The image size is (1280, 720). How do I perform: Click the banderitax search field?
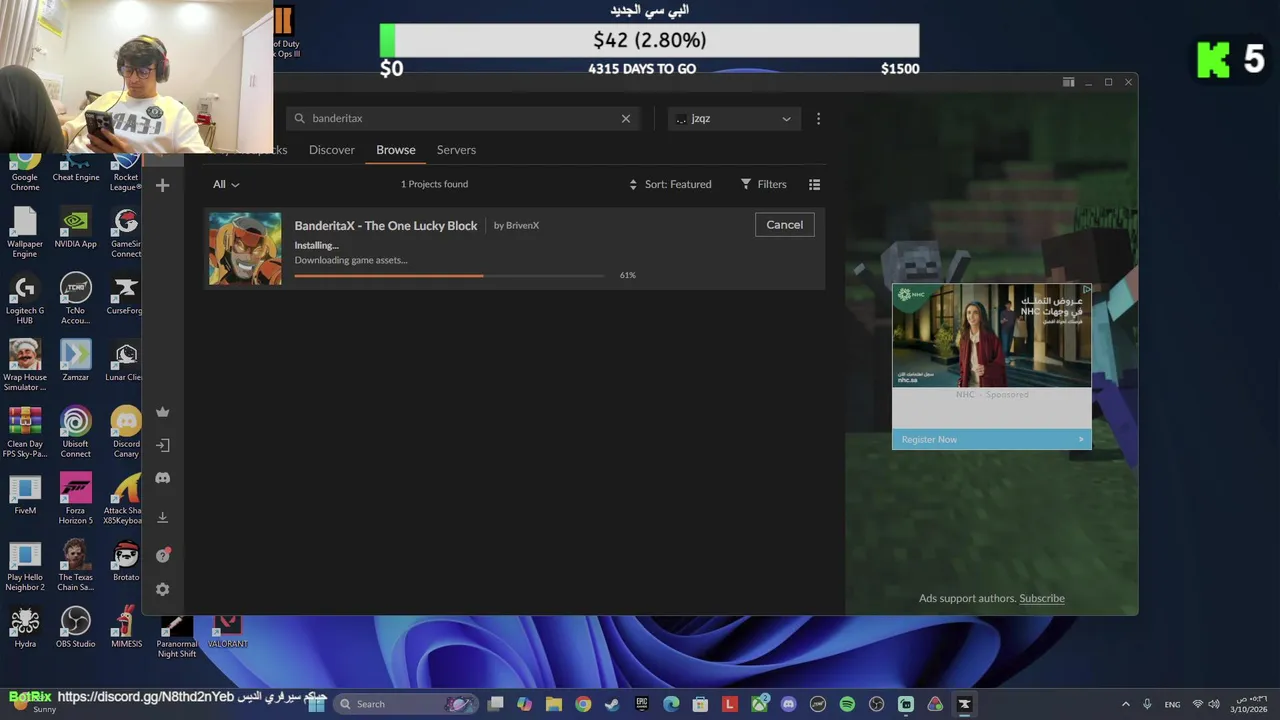click(465, 118)
